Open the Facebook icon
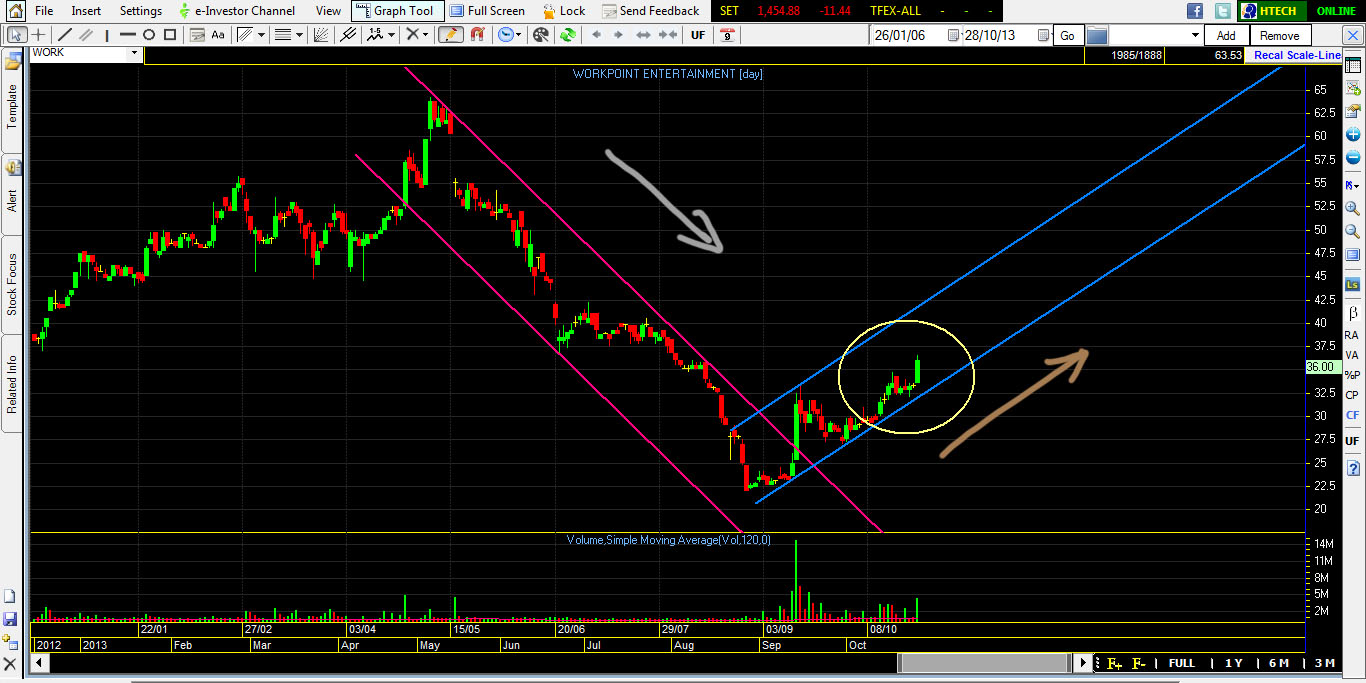The width and height of the screenshot is (1366, 683). (1195, 11)
